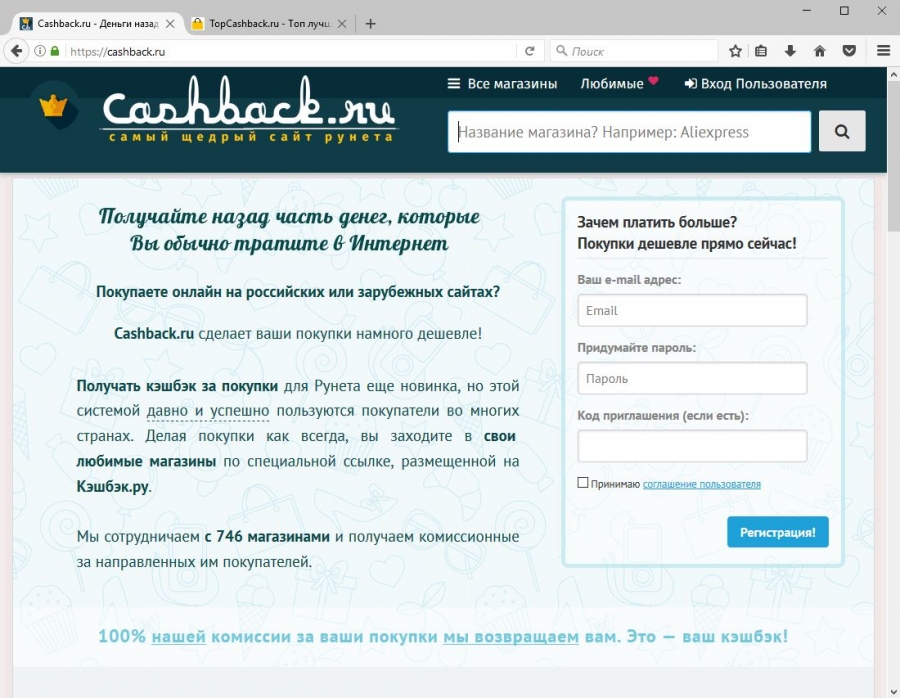The image size is (900, 698).
Task: Open the Firefox hamburger menu
Action: pos(883,51)
